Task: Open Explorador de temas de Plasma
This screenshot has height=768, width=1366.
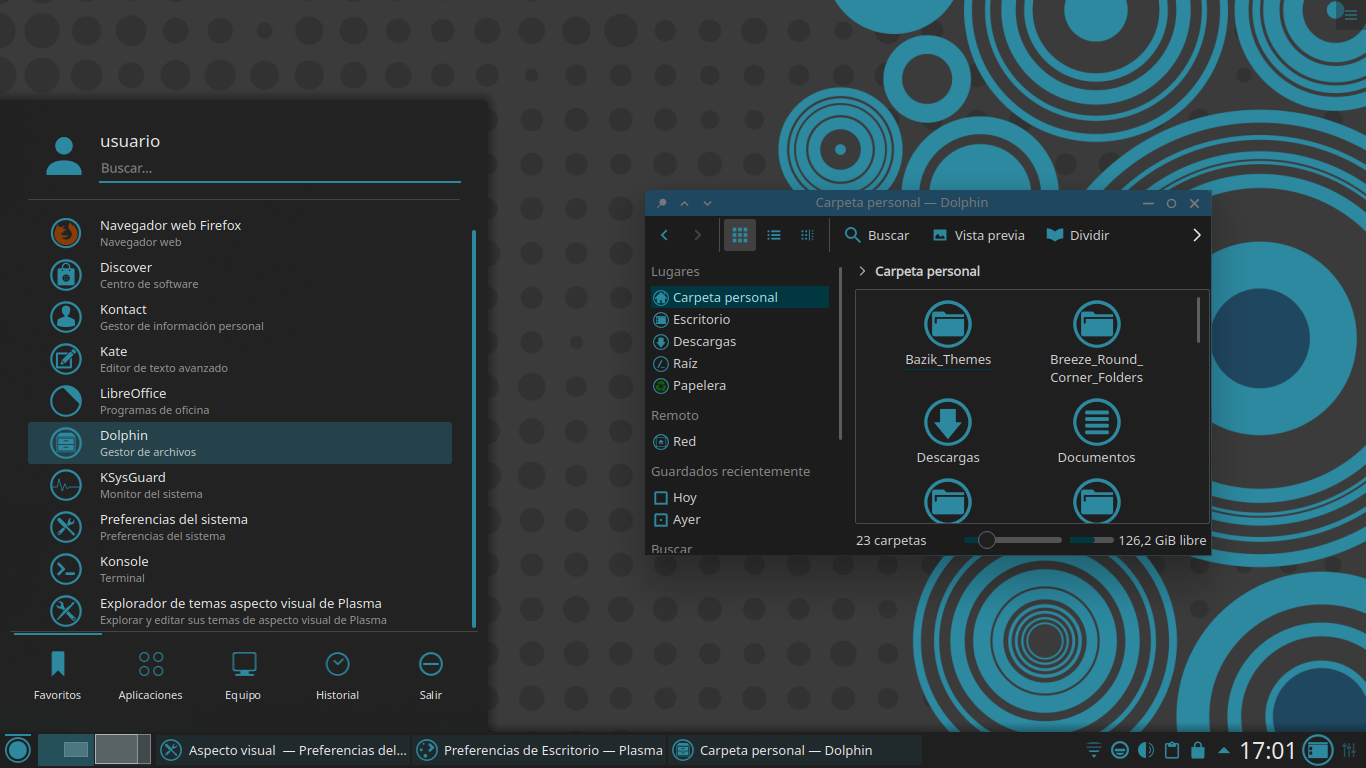Action: tap(240, 611)
